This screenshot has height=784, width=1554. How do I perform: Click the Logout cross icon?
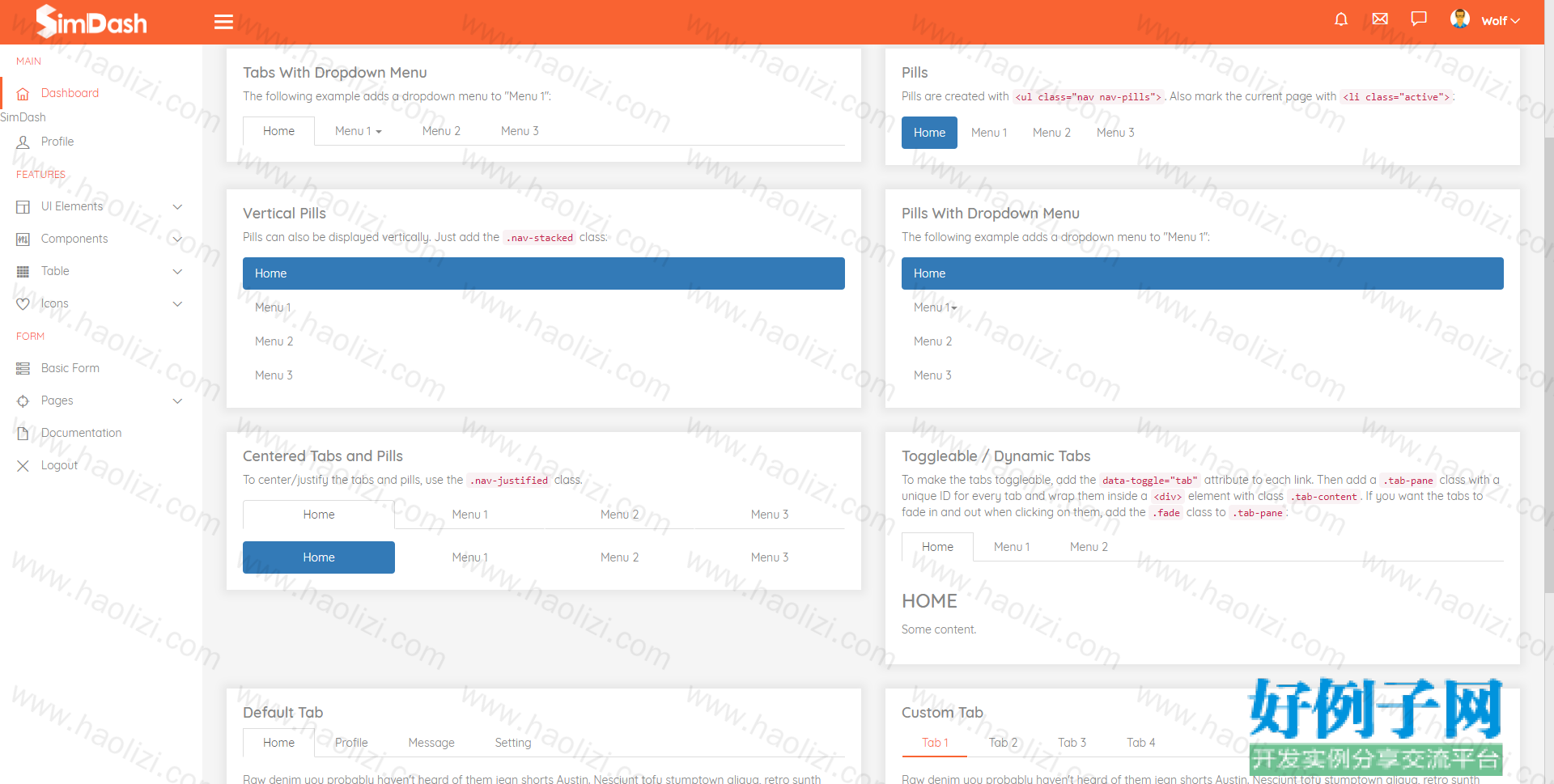pyautogui.click(x=23, y=465)
